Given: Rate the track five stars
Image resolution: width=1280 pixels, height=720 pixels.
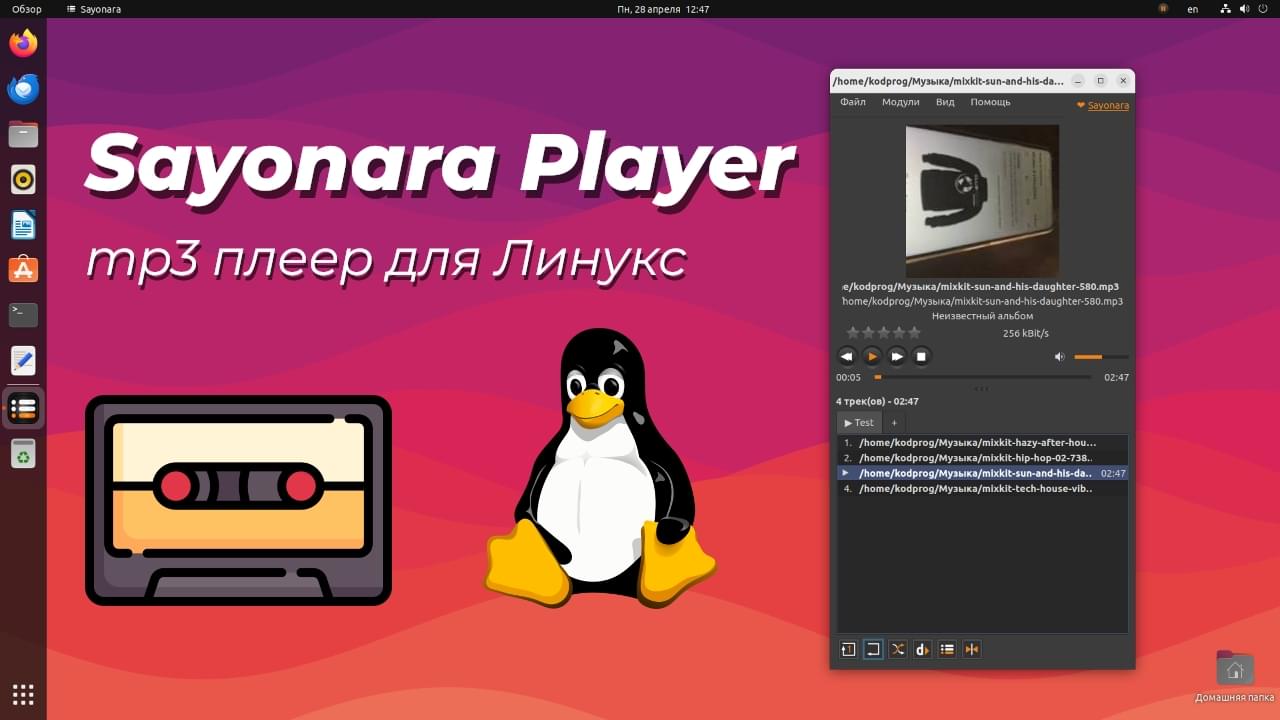Looking at the screenshot, I should coord(914,333).
